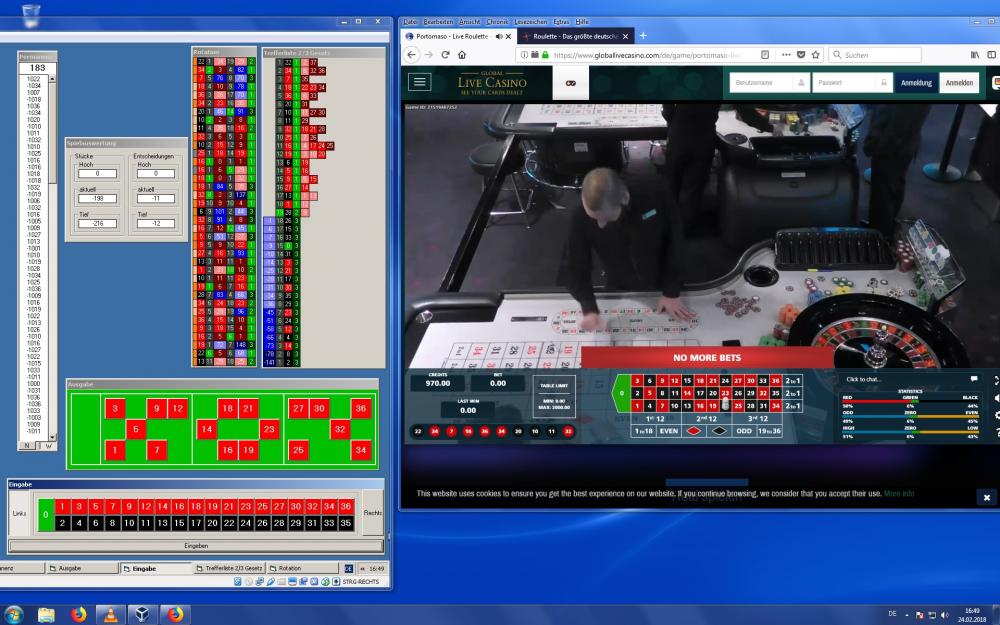Mute audio on the Portomaso tab
This screenshot has width=1000, height=625.
[499, 36]
